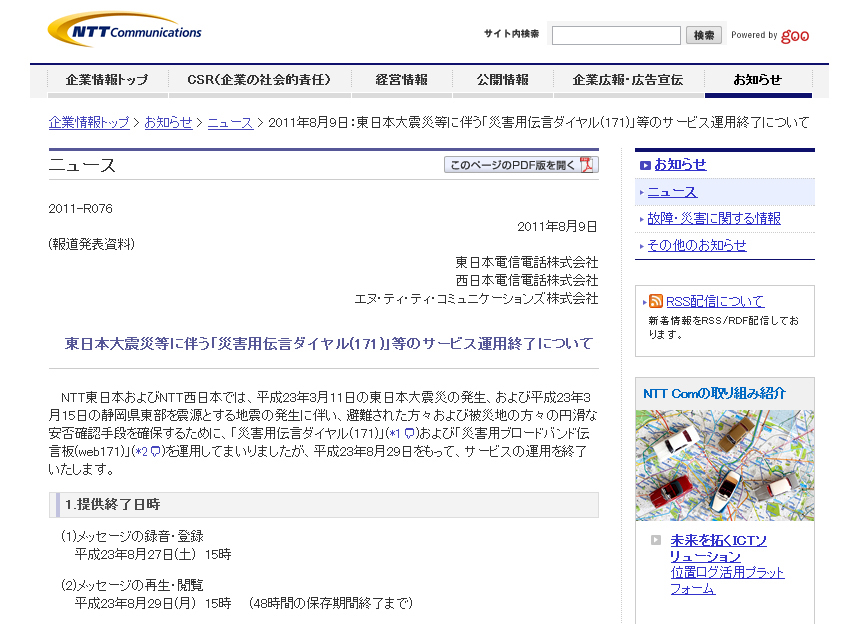The width and height of the screenshot is (863, 624).
Task: Open the 企業広報・広告宣伝 tab
Action: point(628,80)
